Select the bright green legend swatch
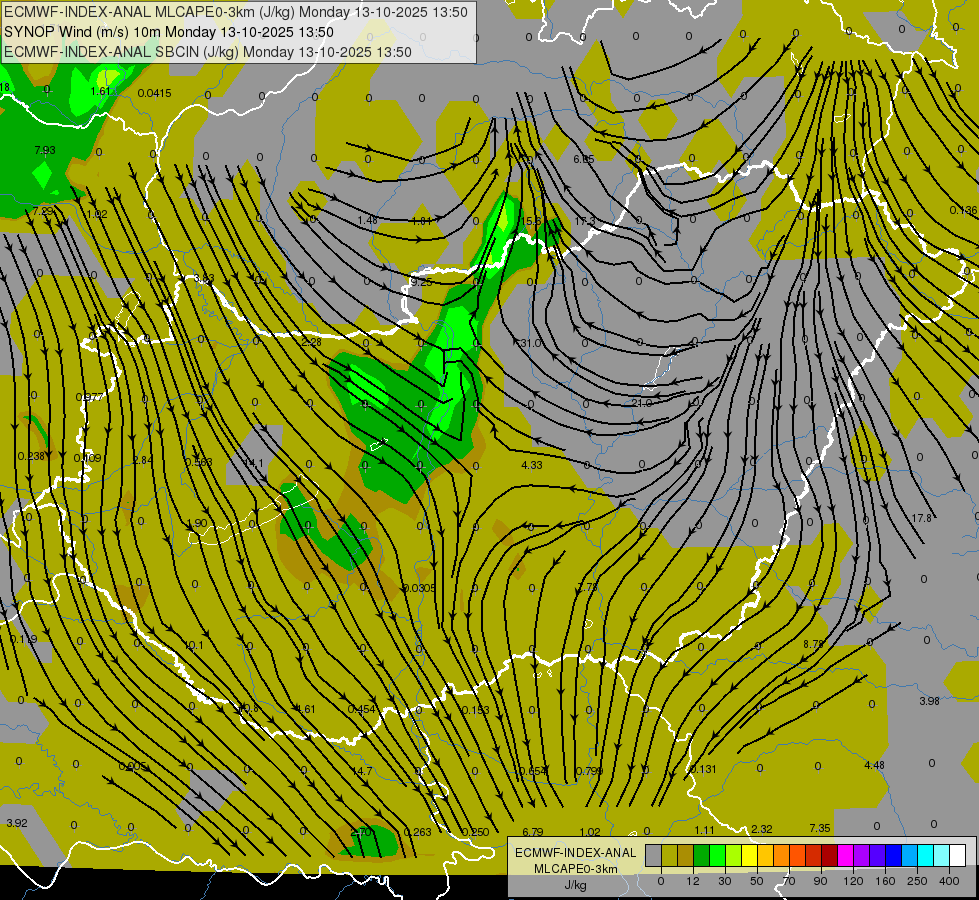This screenshot has height=900, width=979. 717,856
